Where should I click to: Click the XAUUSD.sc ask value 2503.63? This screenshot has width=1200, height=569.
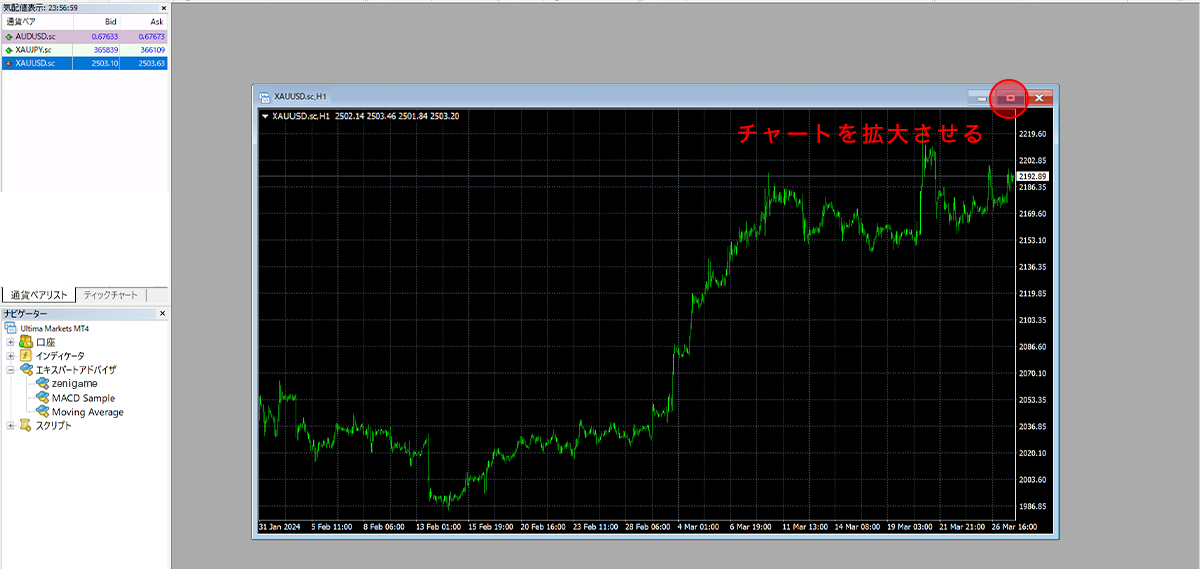pyautogui.click(x=150, y=63)
